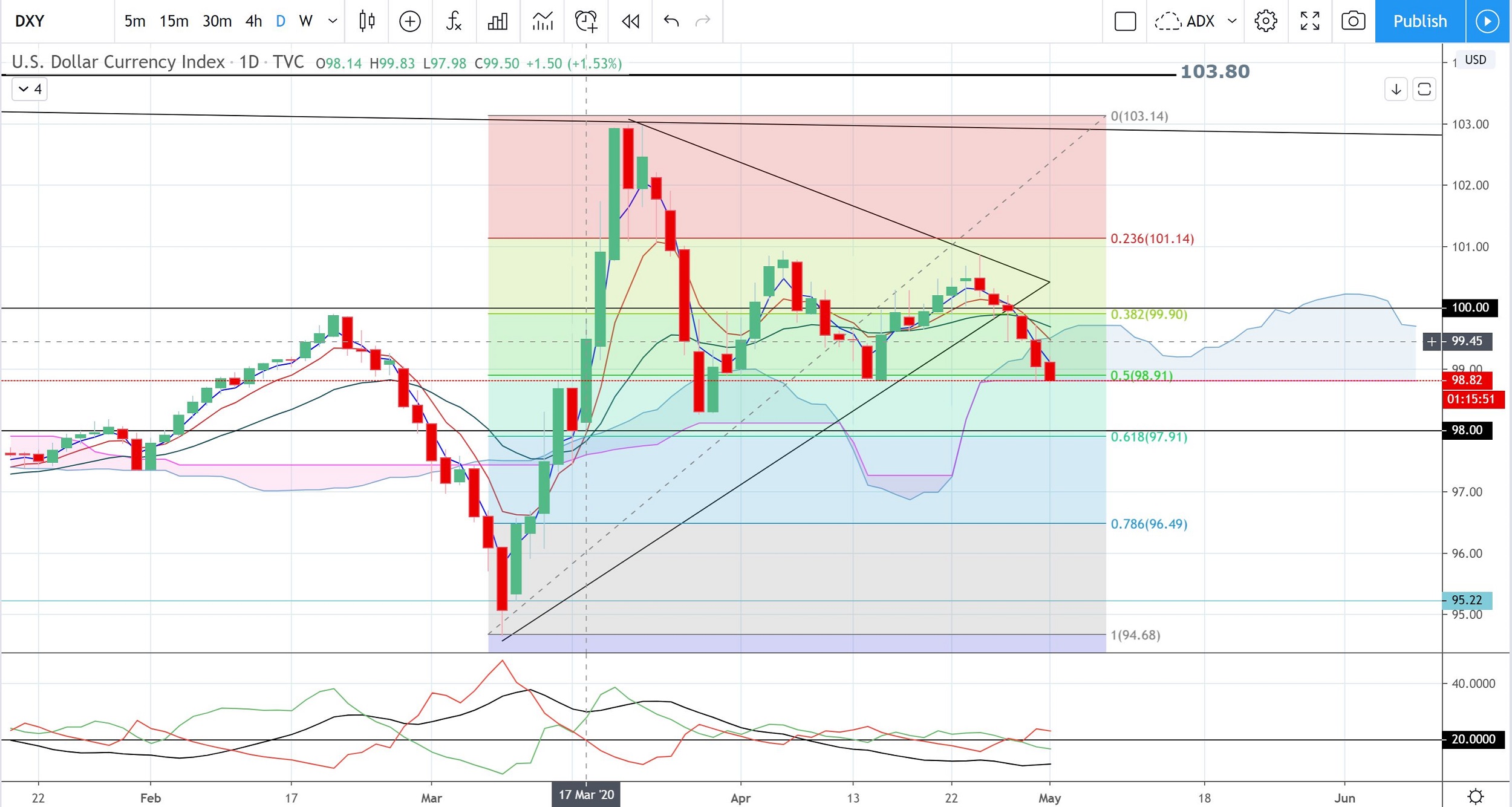Click the plus icon on the price scale
The height and width of the screenshot is (807, 1512).
pyautogui.click(x=1432, y=342)
